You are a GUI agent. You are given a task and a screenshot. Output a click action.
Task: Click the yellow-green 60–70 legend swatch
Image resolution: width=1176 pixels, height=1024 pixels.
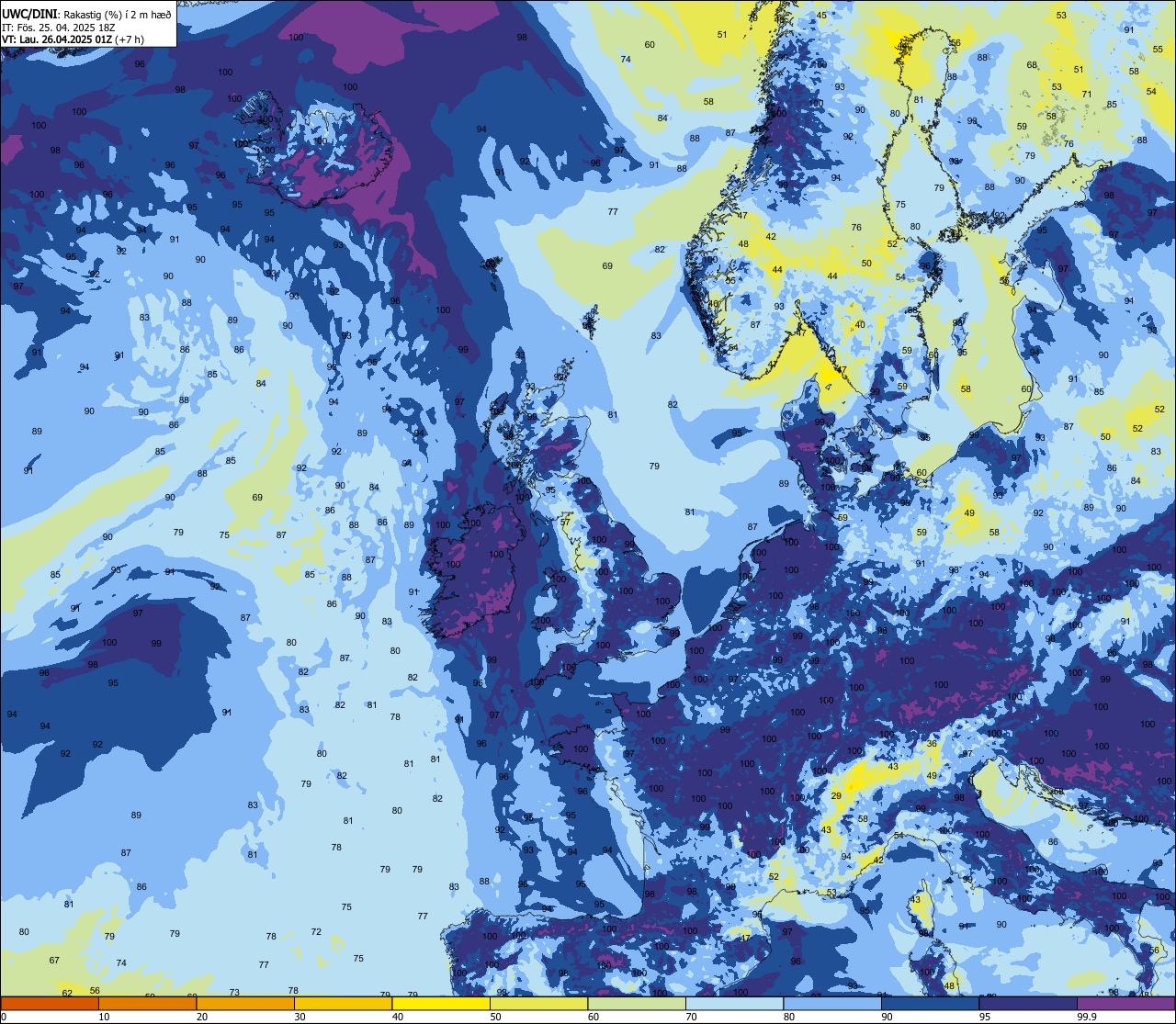coord(637,1003)
